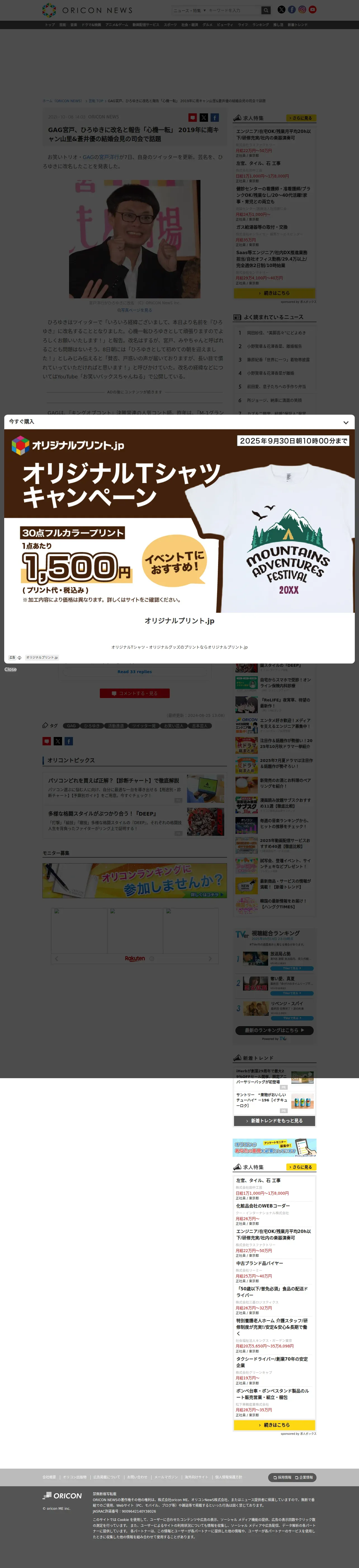Open ランキング in the navigation bar

[x=260, y=25]
